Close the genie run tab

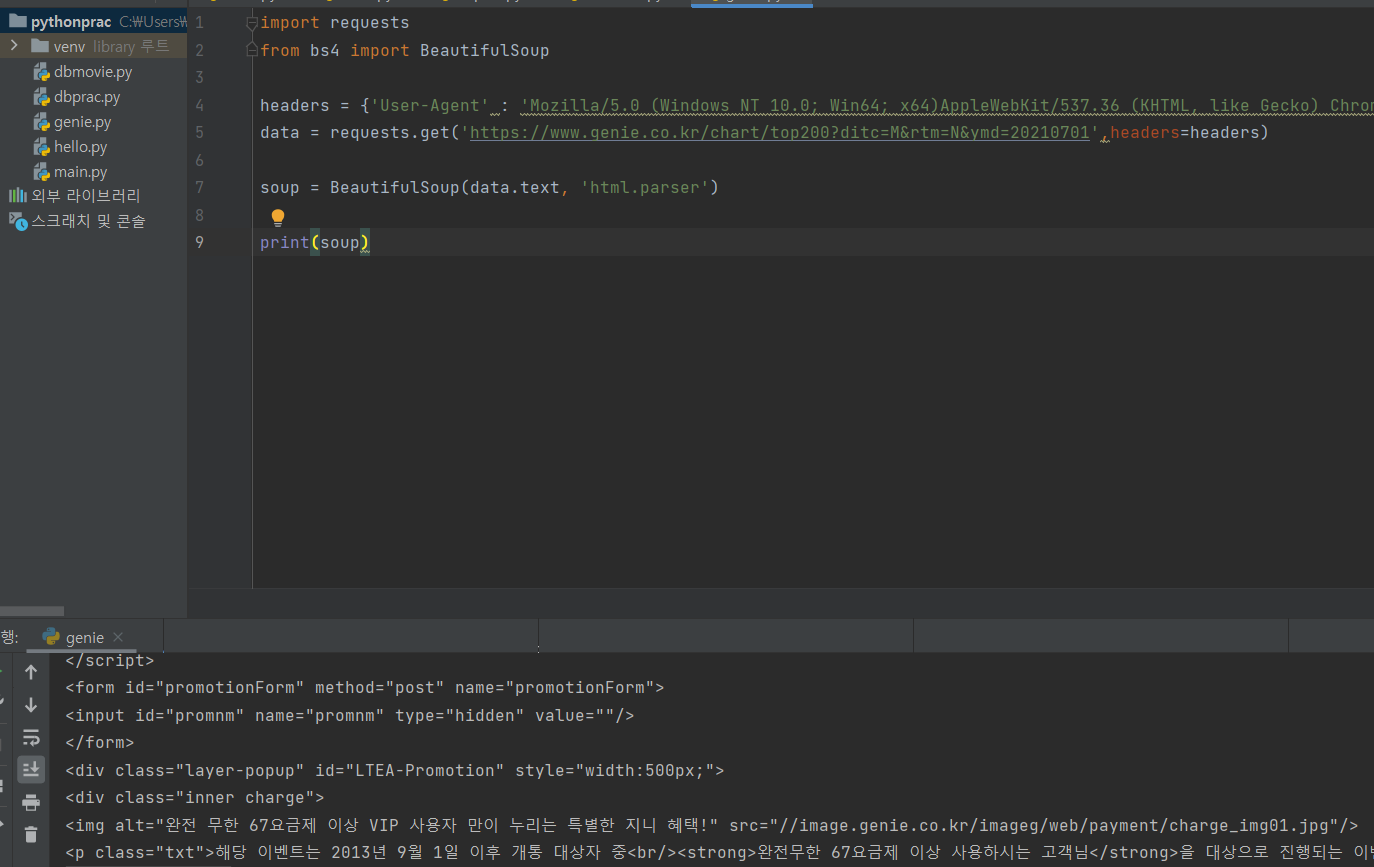(118, 637)
